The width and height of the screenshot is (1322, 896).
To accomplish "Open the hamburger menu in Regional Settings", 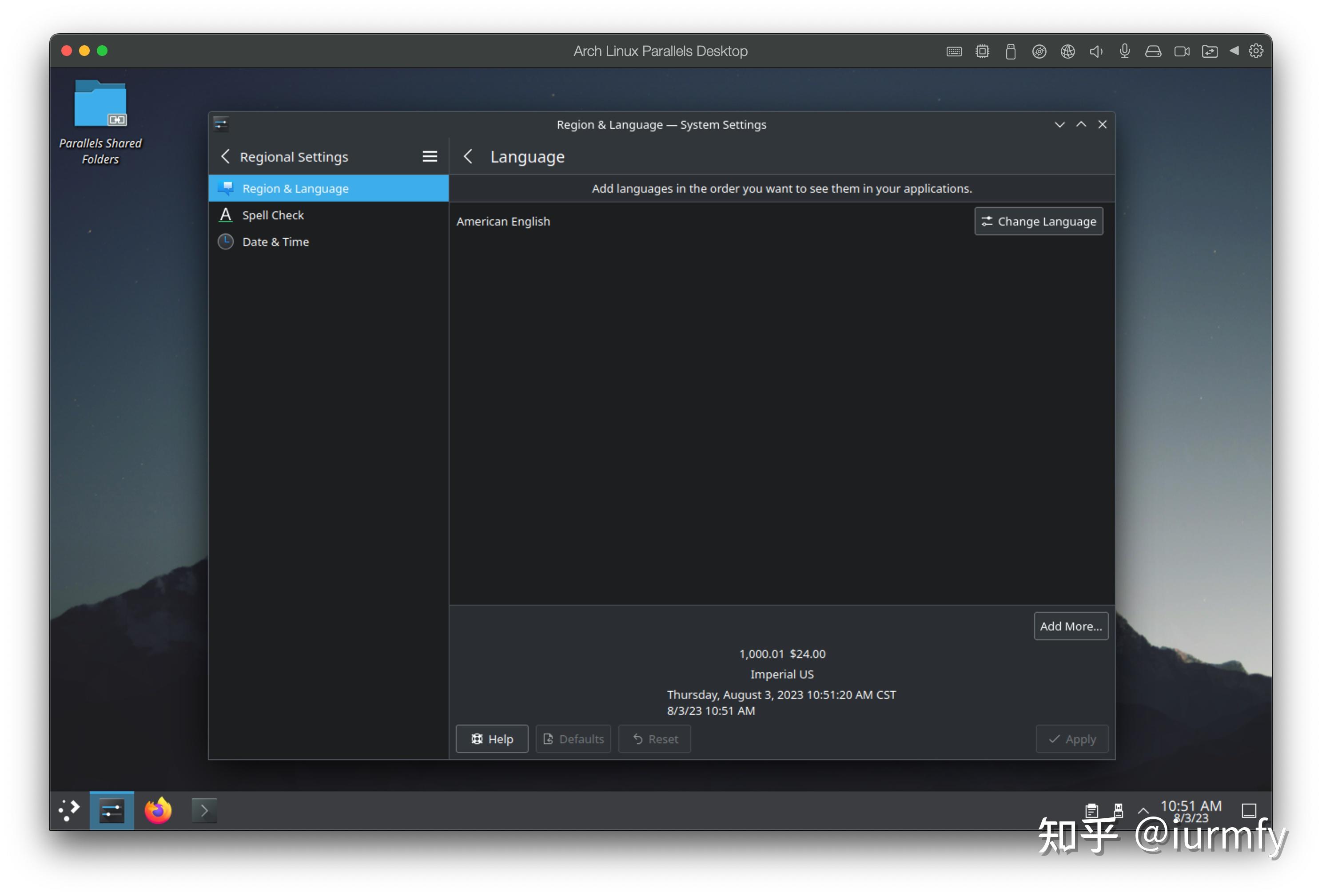I will [430, 156].
